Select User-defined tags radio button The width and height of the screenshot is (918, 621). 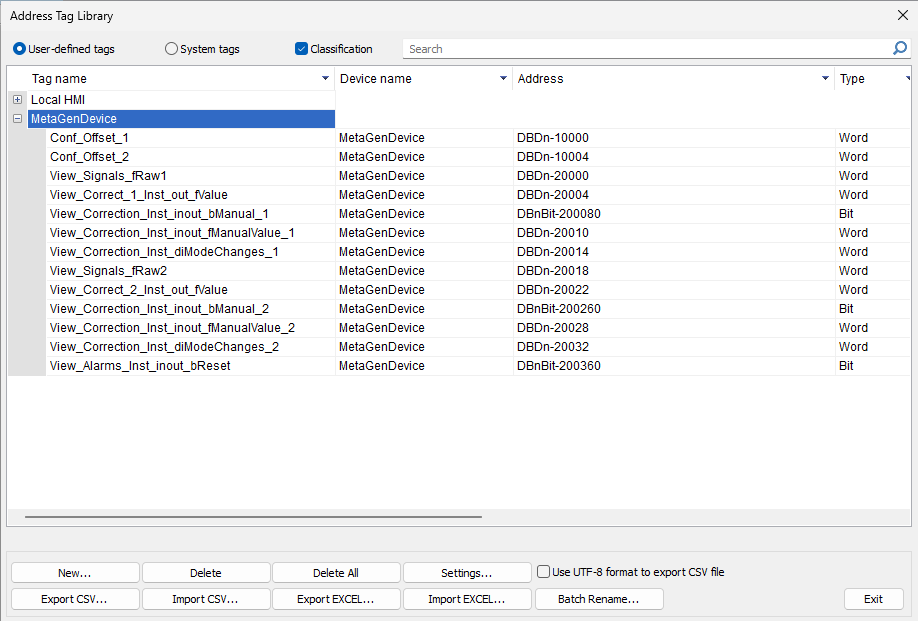[x=19, y=49]
